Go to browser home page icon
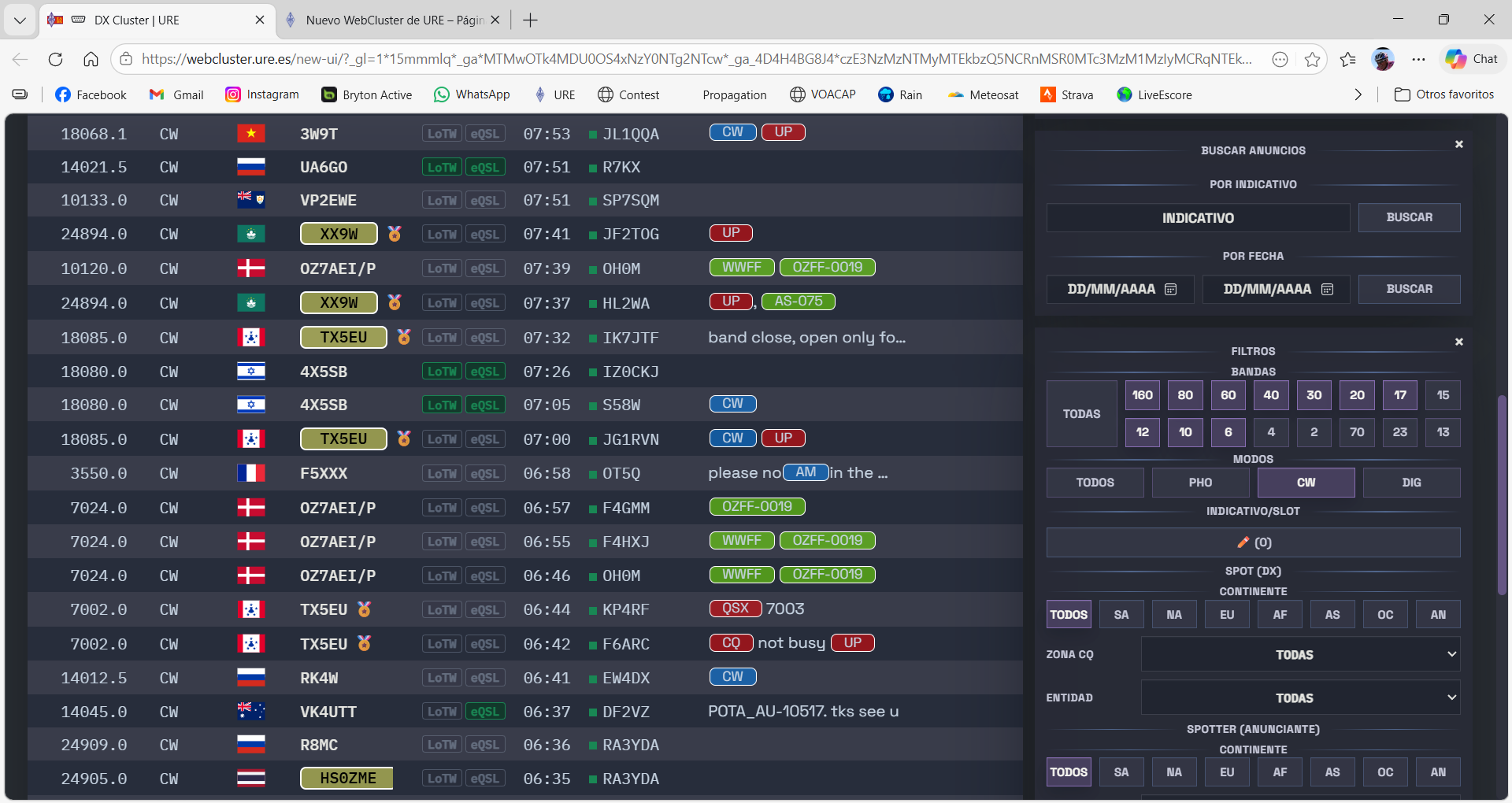The width and height of the screenshot is (1512, 803). coord(91,59)
